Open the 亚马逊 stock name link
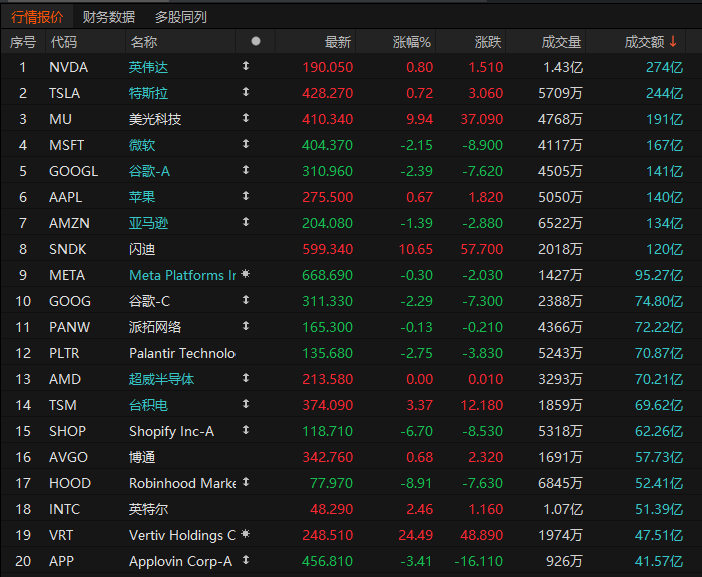This screenshot has width=702, height=577. coord(148,223)
